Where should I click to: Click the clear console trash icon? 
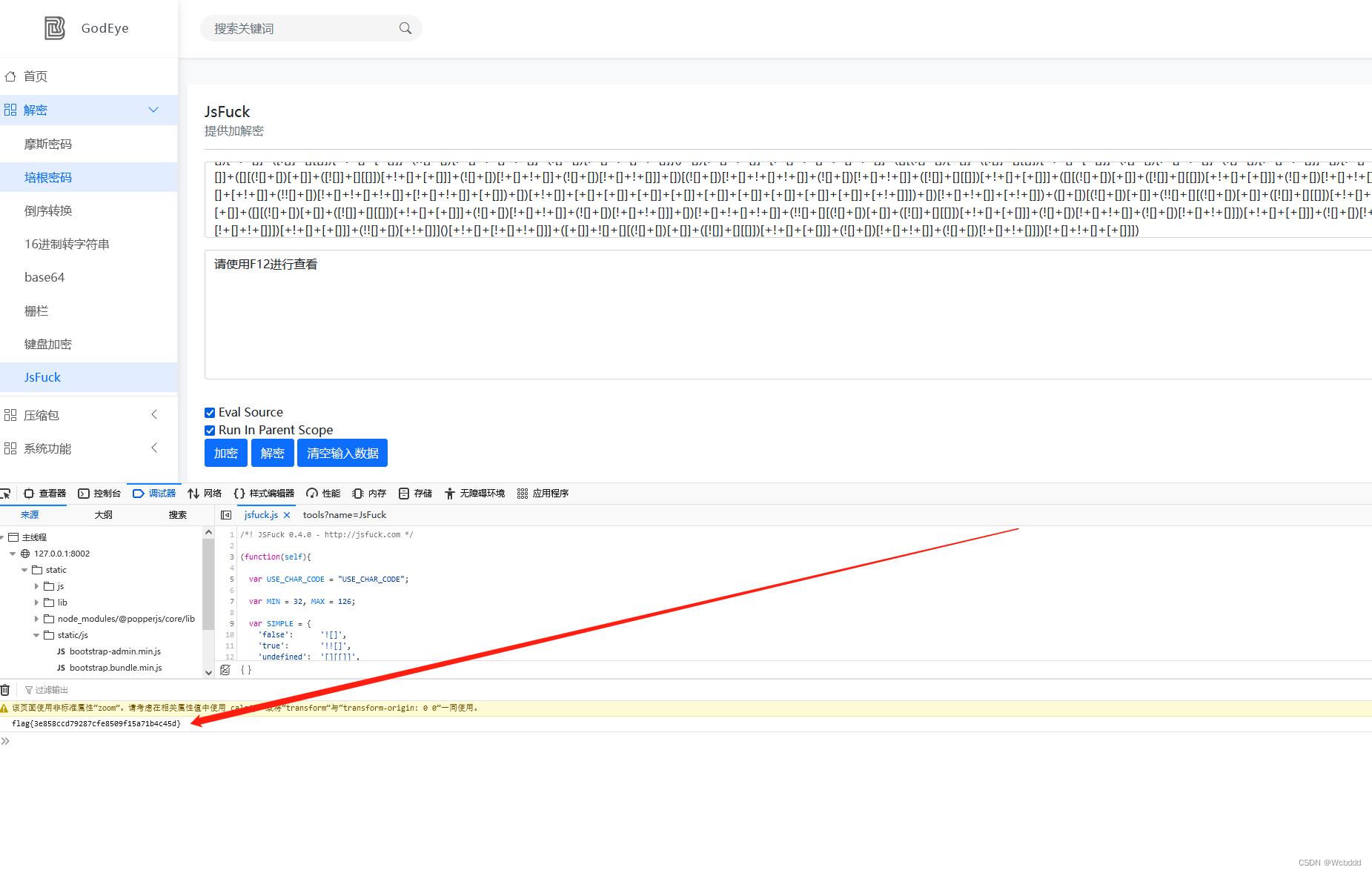5,690
